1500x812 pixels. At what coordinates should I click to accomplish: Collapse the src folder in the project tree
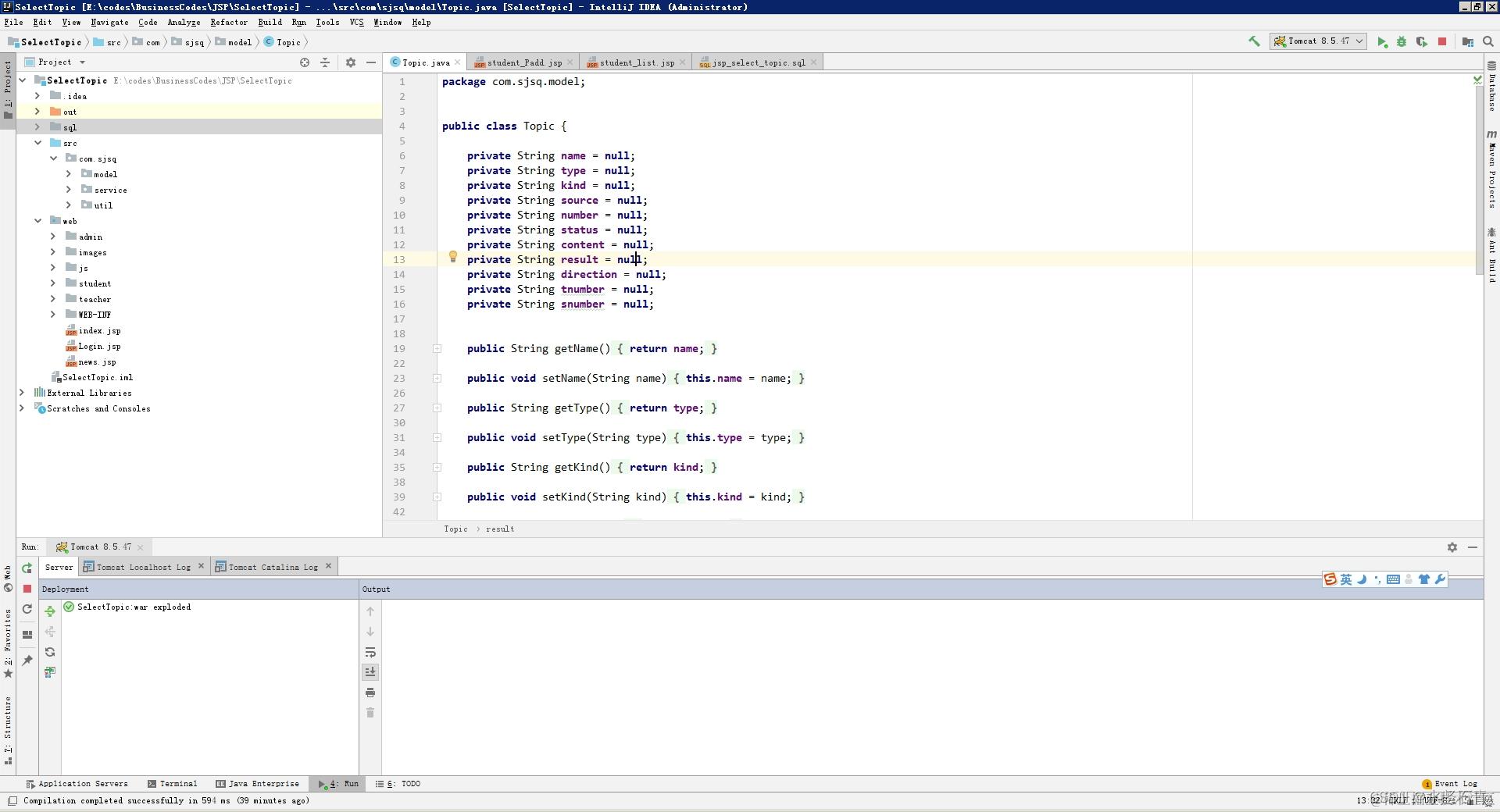(37, 143)
